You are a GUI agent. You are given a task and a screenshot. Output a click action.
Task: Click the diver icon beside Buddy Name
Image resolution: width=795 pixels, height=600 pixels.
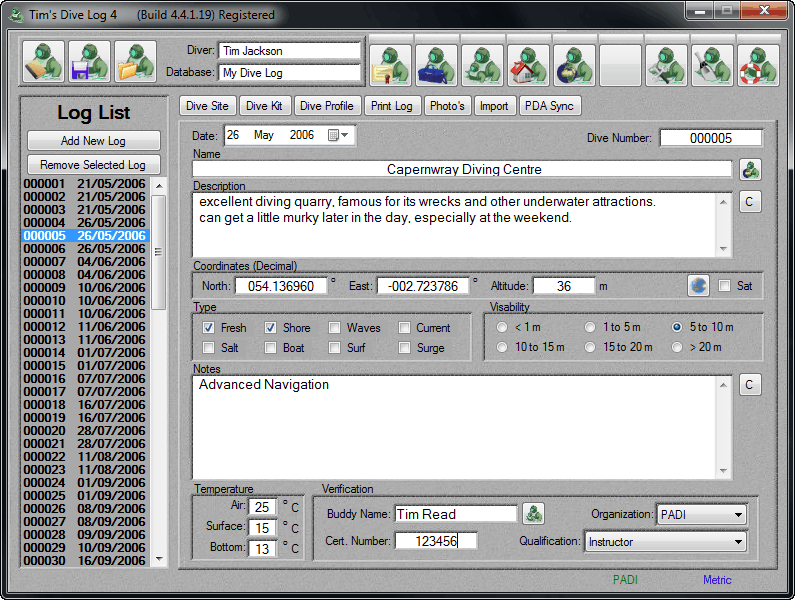coord(534,514)
